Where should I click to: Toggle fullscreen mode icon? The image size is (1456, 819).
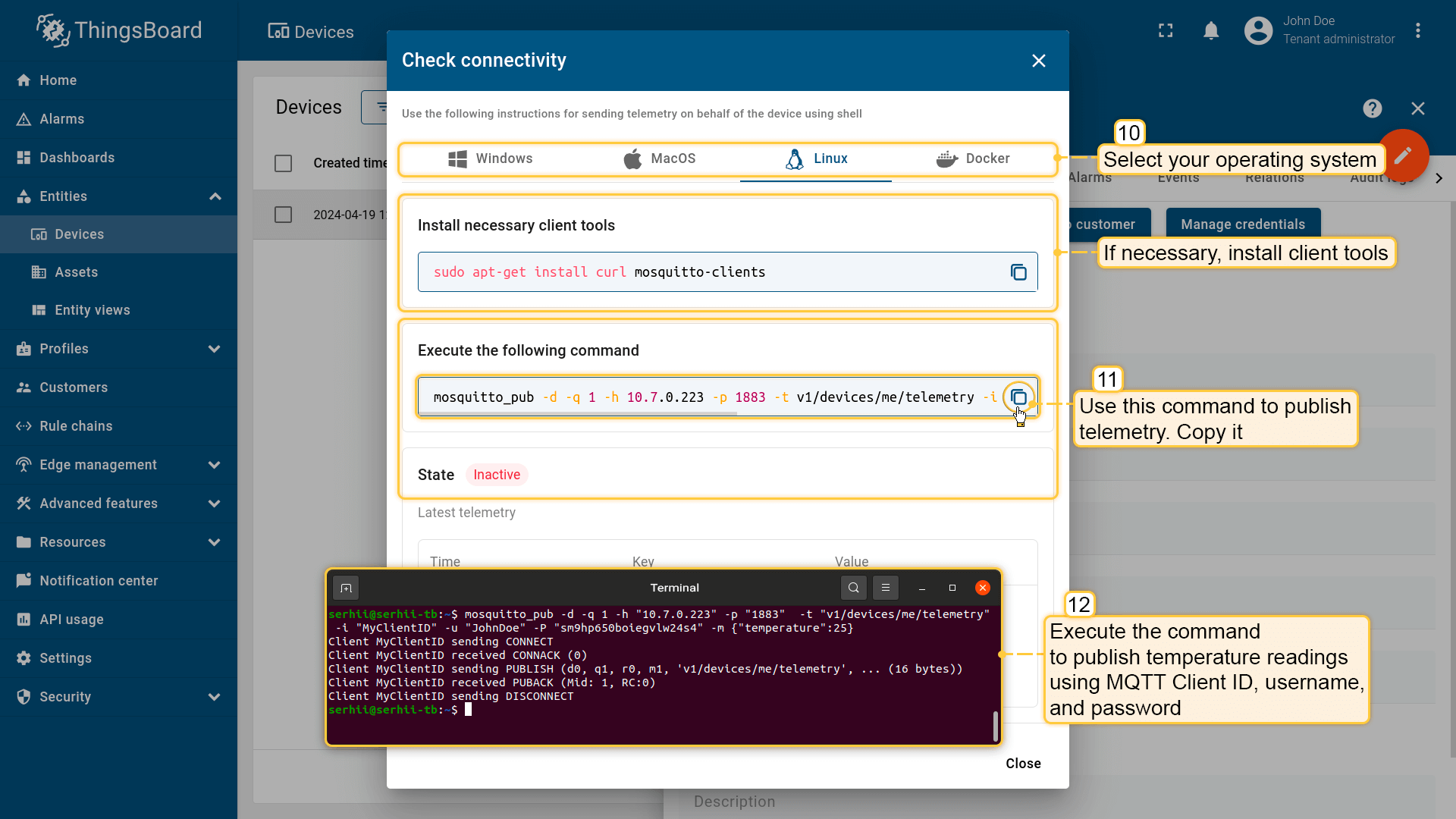point(1166,31)
